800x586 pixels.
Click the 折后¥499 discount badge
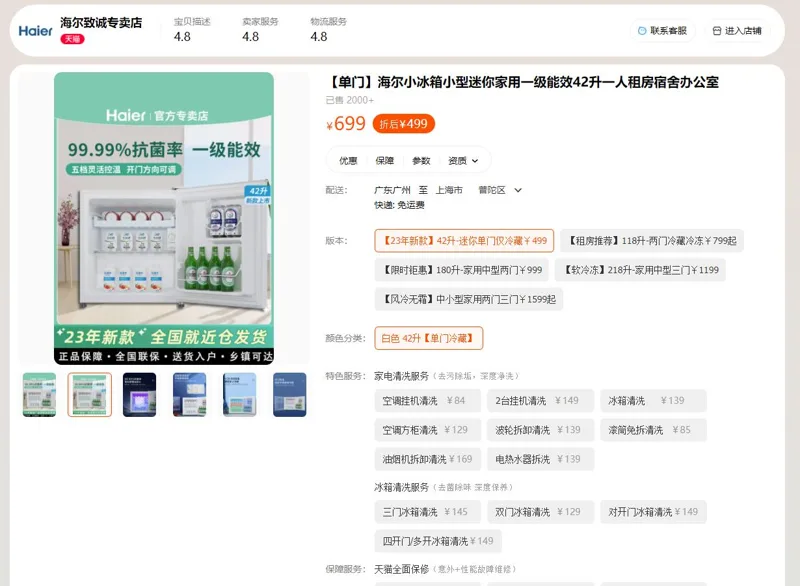click(x=404, y=124)
